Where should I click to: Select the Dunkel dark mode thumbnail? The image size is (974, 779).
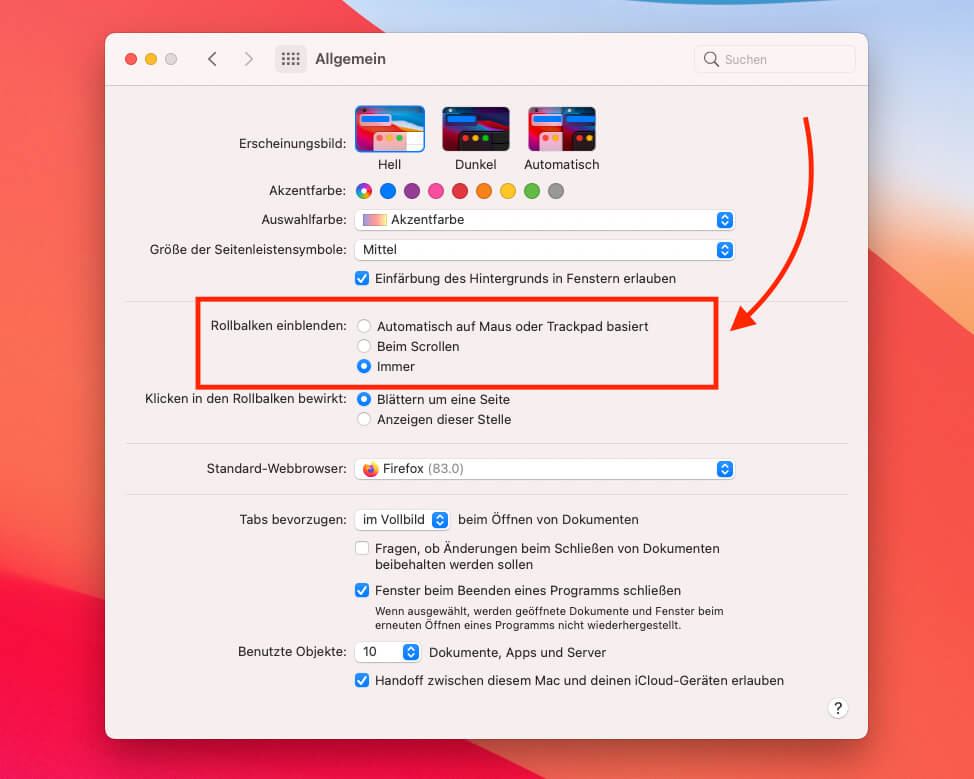[x=475, y=128]
